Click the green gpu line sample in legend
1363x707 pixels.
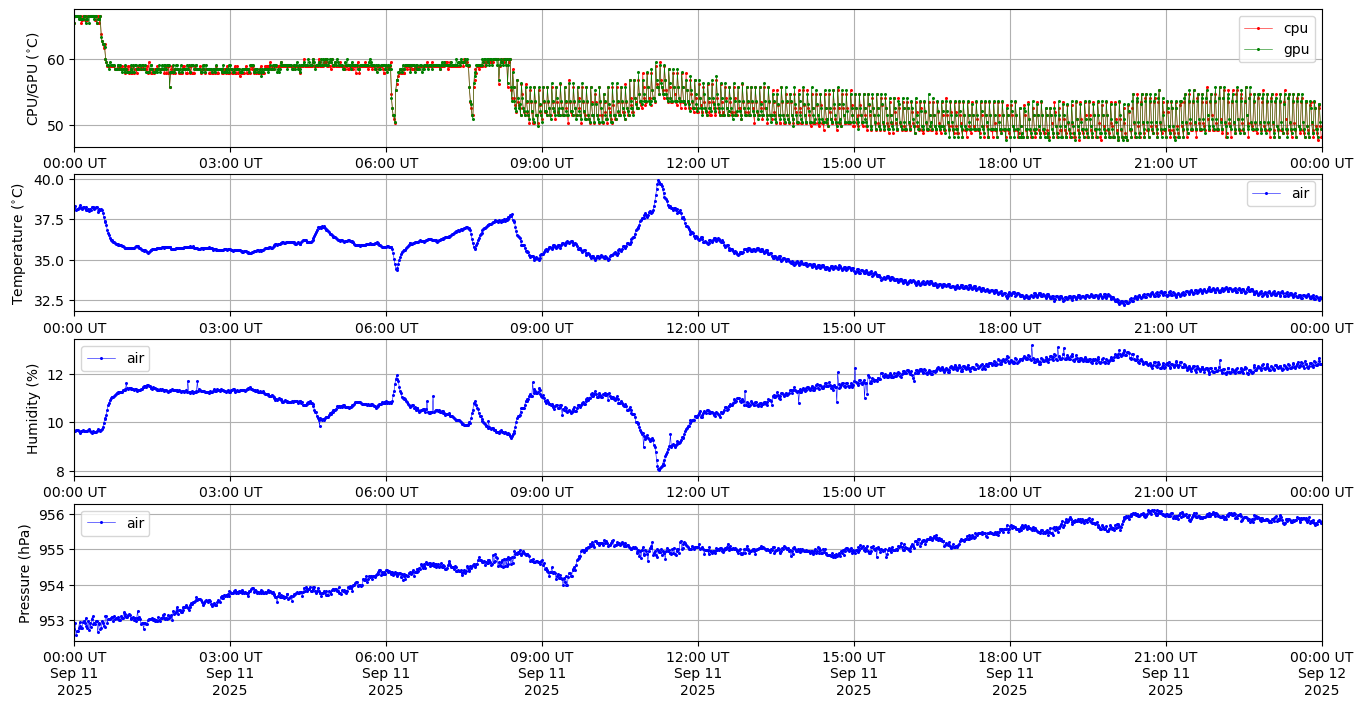click(1259, 48)
